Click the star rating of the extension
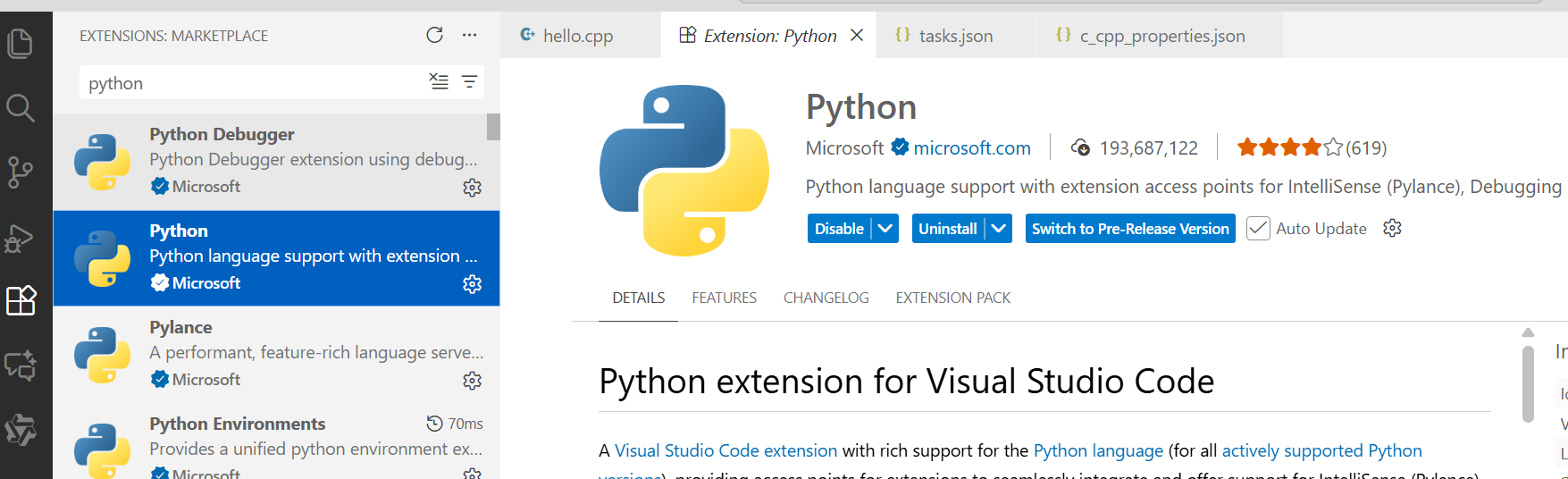 [x=1289, y=147]
